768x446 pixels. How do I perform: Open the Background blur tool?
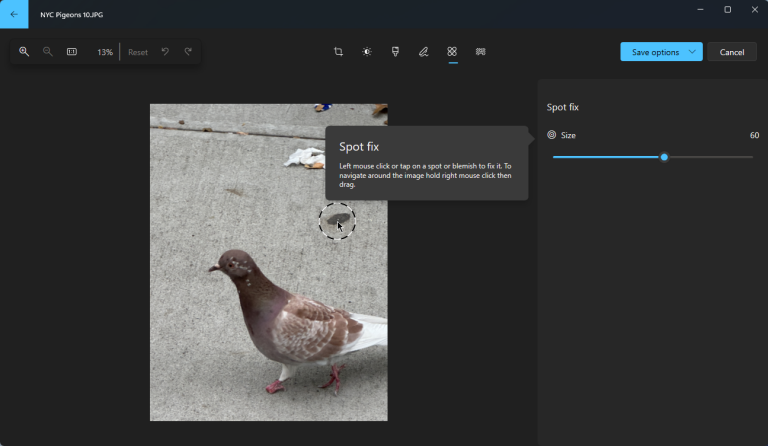tap(480, 51)
